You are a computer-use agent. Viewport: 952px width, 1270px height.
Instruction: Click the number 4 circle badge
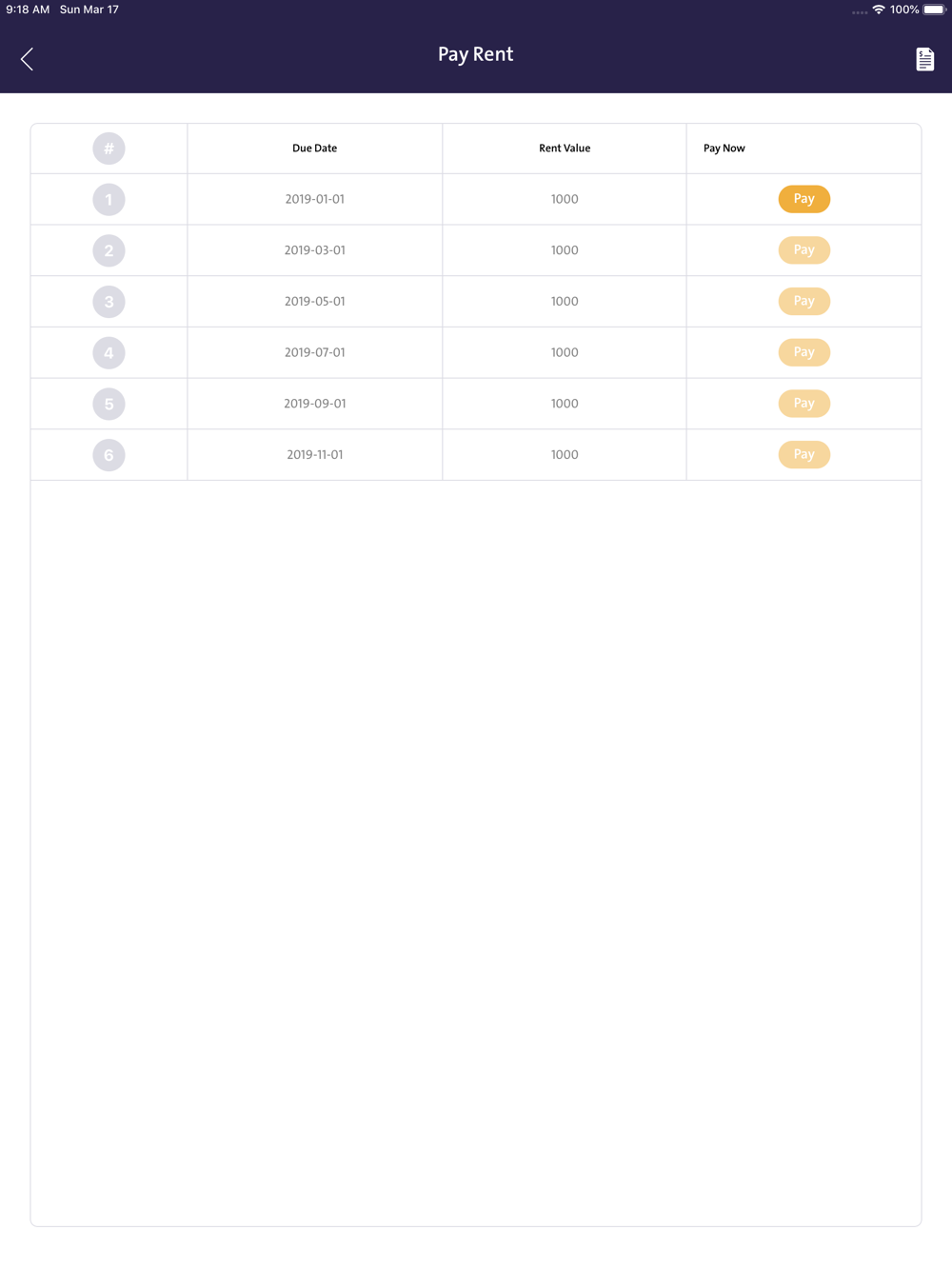coord(109,353)
